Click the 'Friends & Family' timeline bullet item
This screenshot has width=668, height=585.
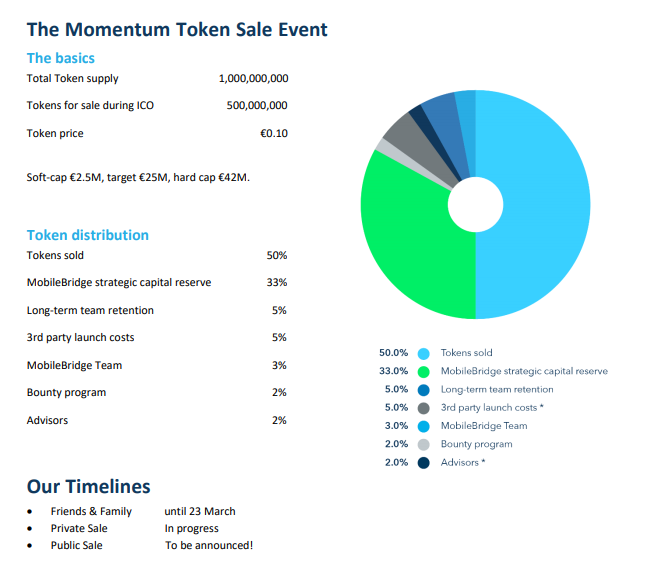coord(91,511)
